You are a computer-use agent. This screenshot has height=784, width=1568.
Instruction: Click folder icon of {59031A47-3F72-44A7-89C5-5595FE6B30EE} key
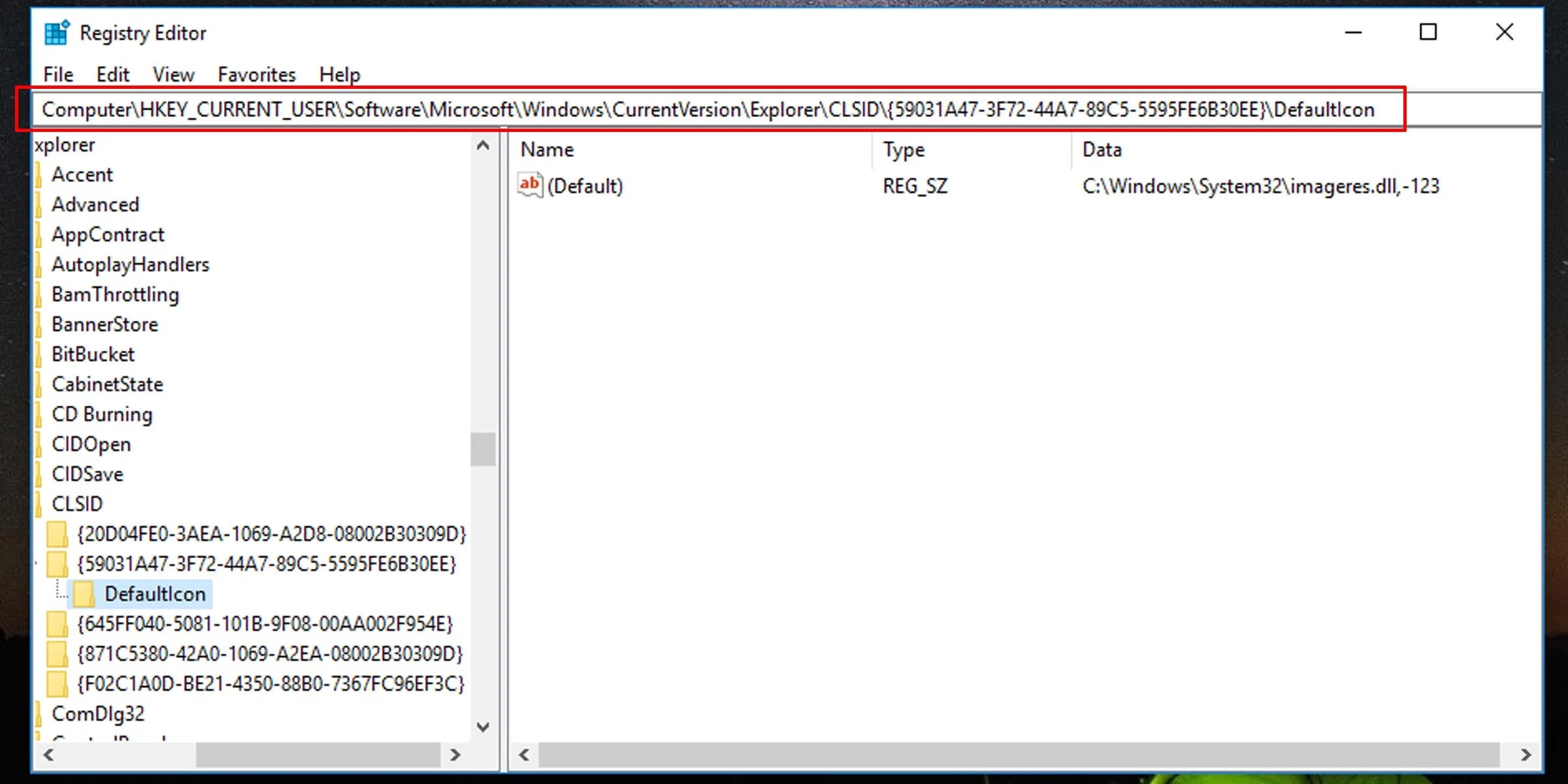pyautogui.click(x=57, y=564)
